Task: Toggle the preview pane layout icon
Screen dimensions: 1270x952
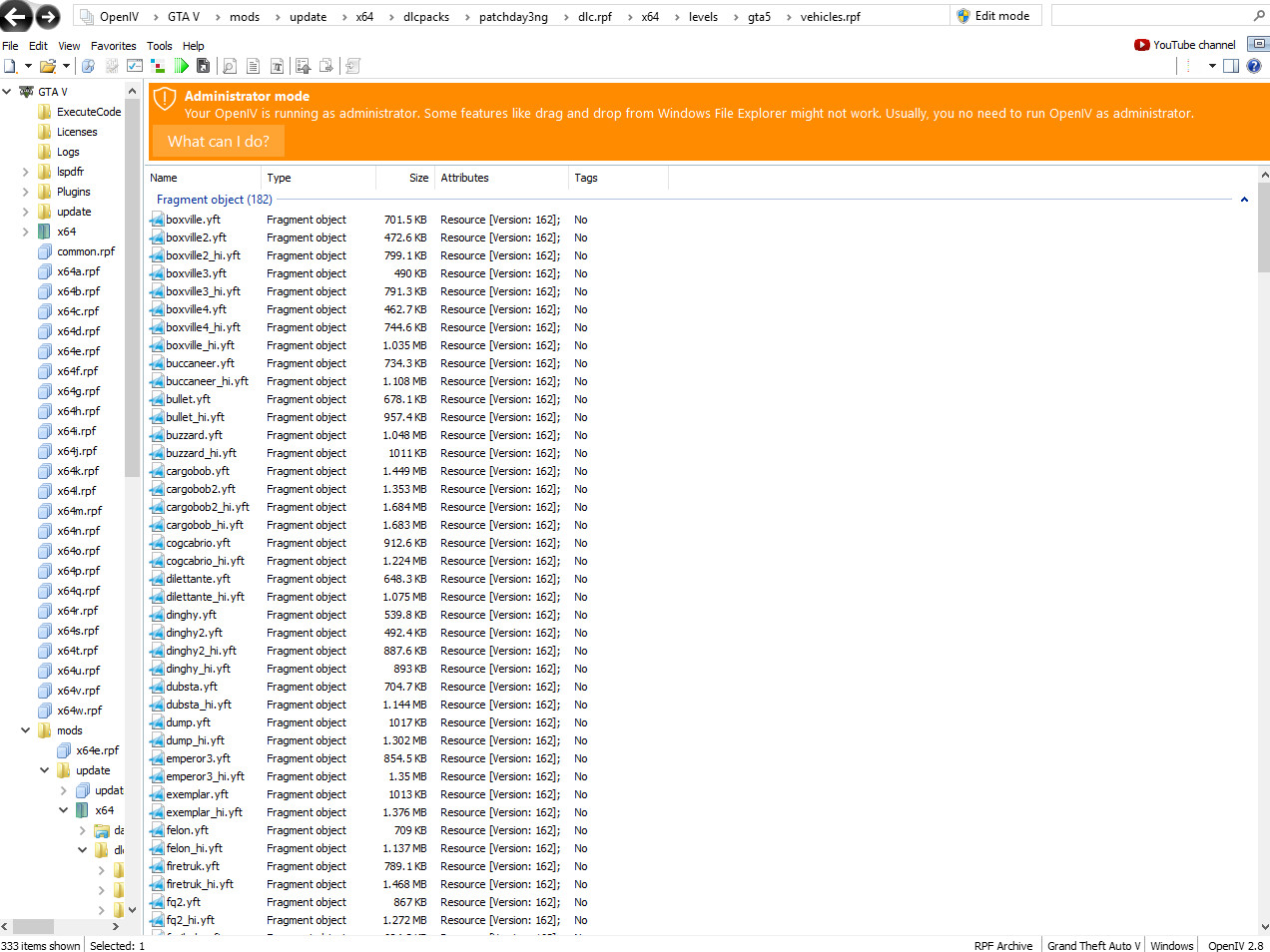Action: coord(1231,66)
